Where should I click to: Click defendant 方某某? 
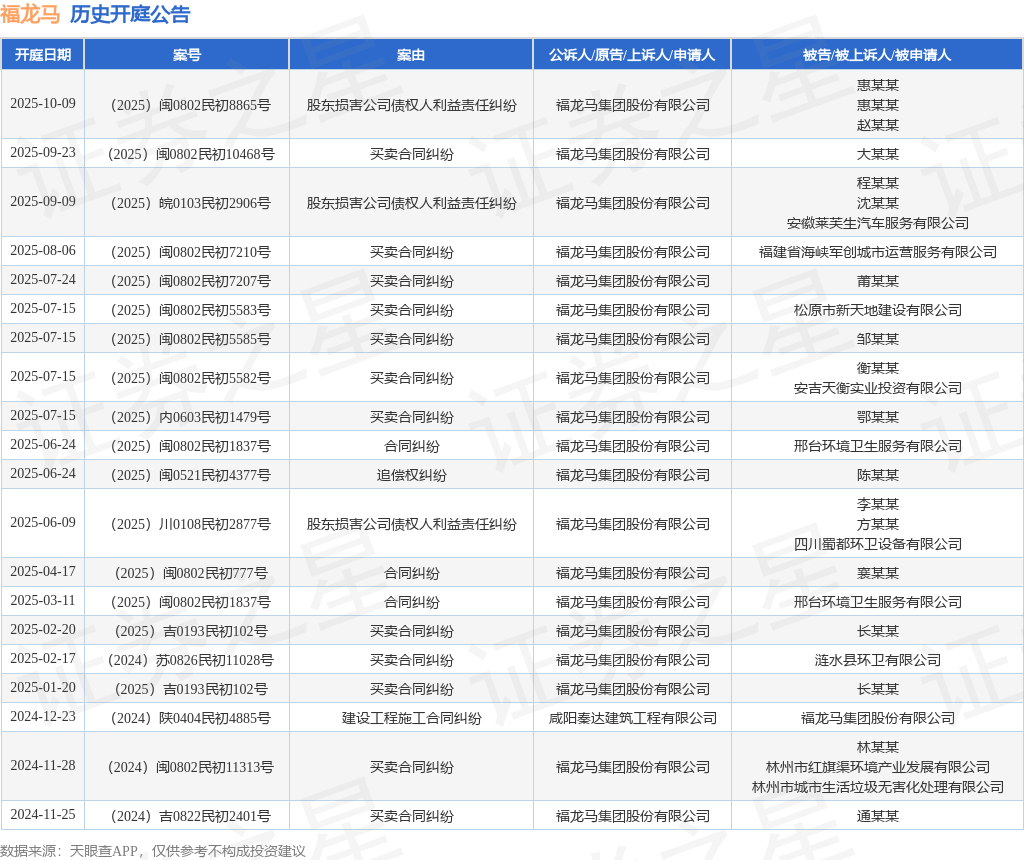pyautogui.click(x=878, y=524)
